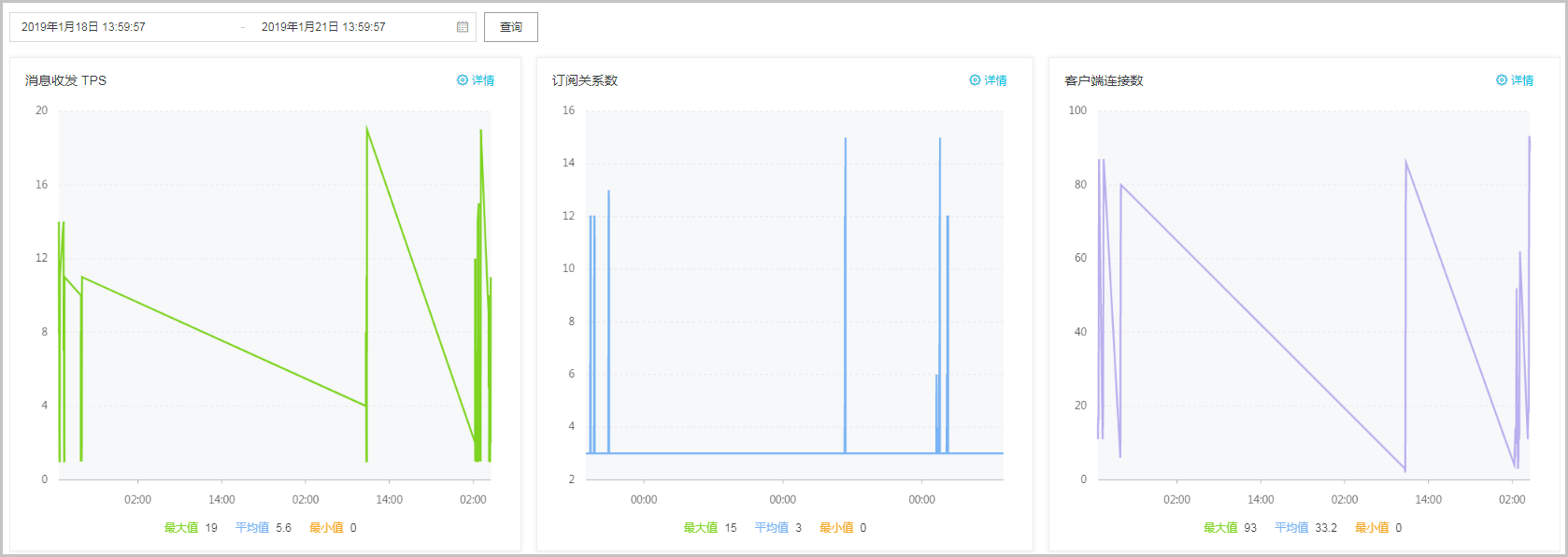
Task: Click the 客户端连接数 panel title
Action: 1104,80
